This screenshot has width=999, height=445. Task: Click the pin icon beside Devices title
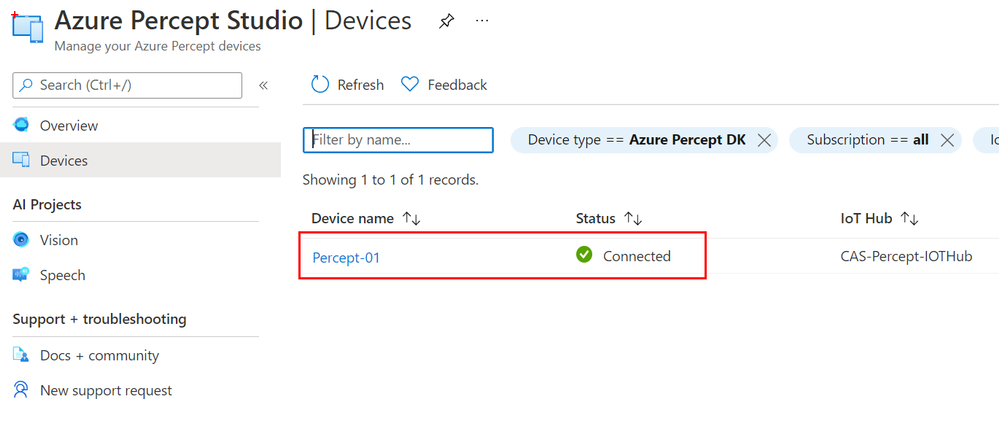click(447, 21)
